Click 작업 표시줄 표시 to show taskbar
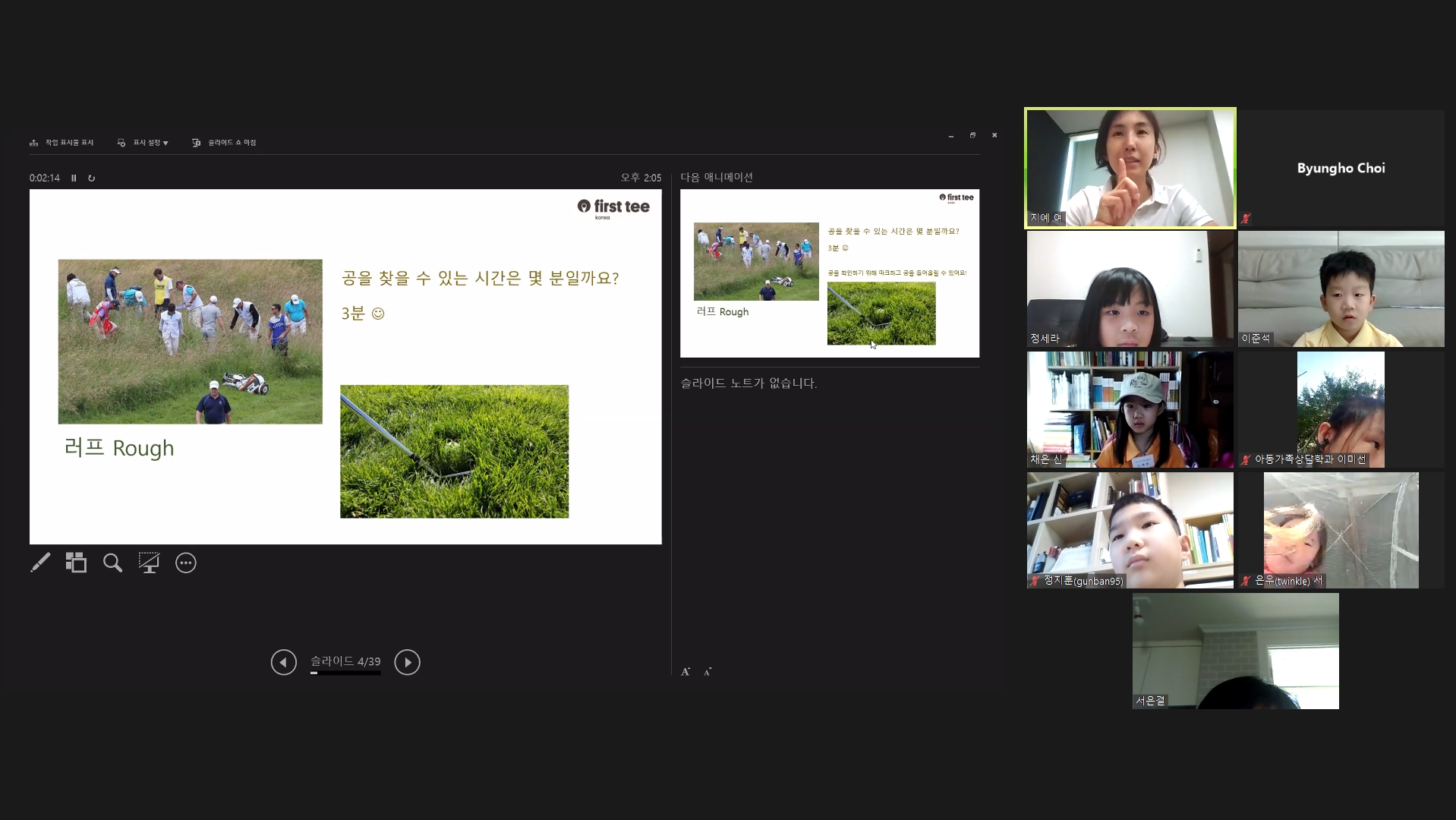Screen dimensions: 1456x820 click(x=61, y=143)
